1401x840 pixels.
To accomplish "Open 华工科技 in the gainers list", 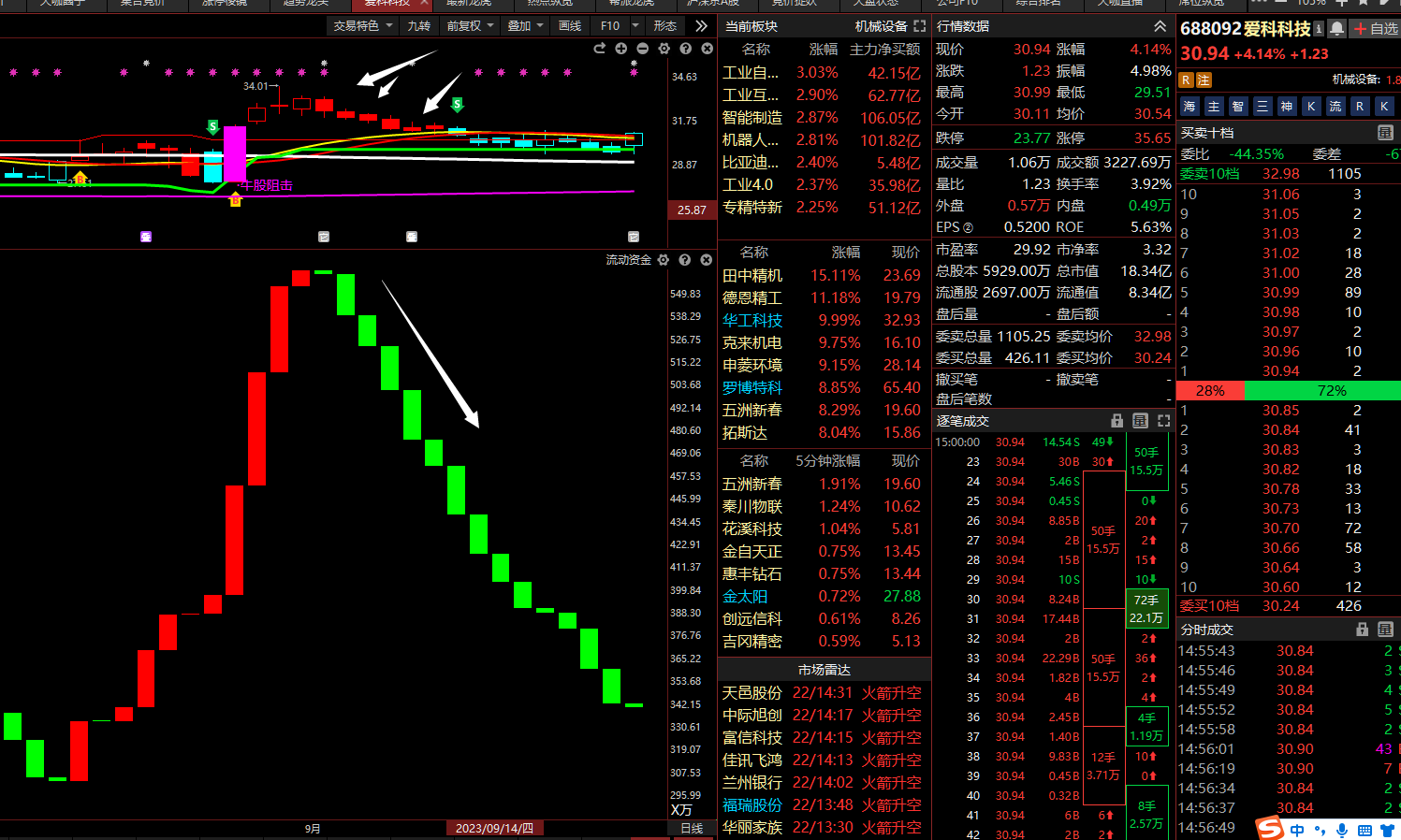I will 824,321.
